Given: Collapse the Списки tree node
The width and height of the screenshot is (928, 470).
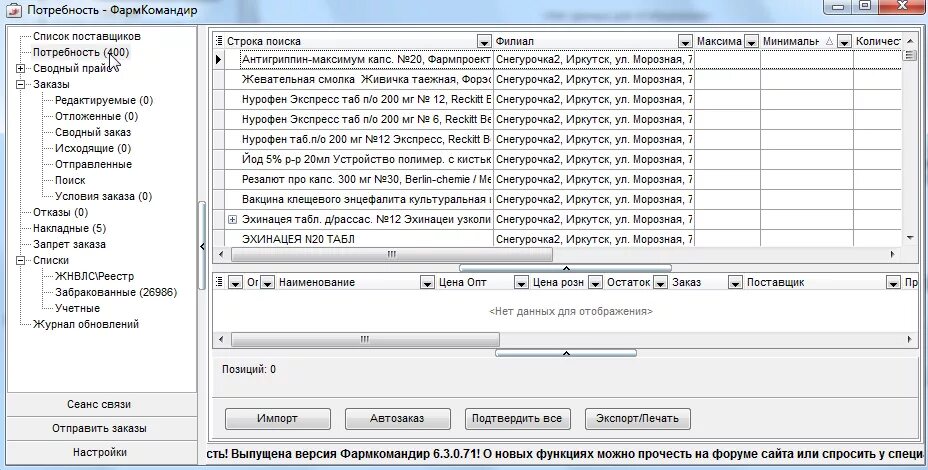Looking at the screenshot, I should [21, 260].
